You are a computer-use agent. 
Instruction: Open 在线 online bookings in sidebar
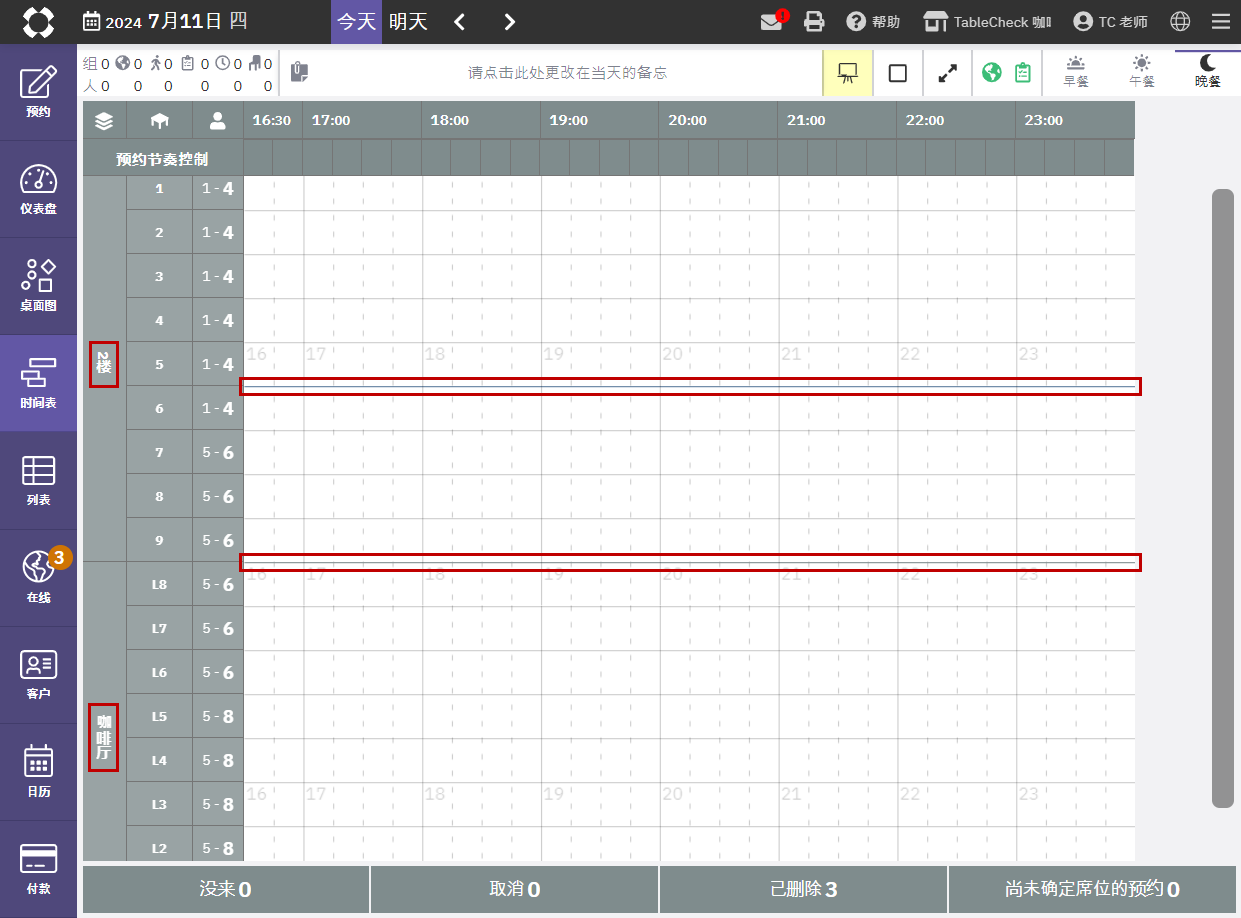pos(38,577)
